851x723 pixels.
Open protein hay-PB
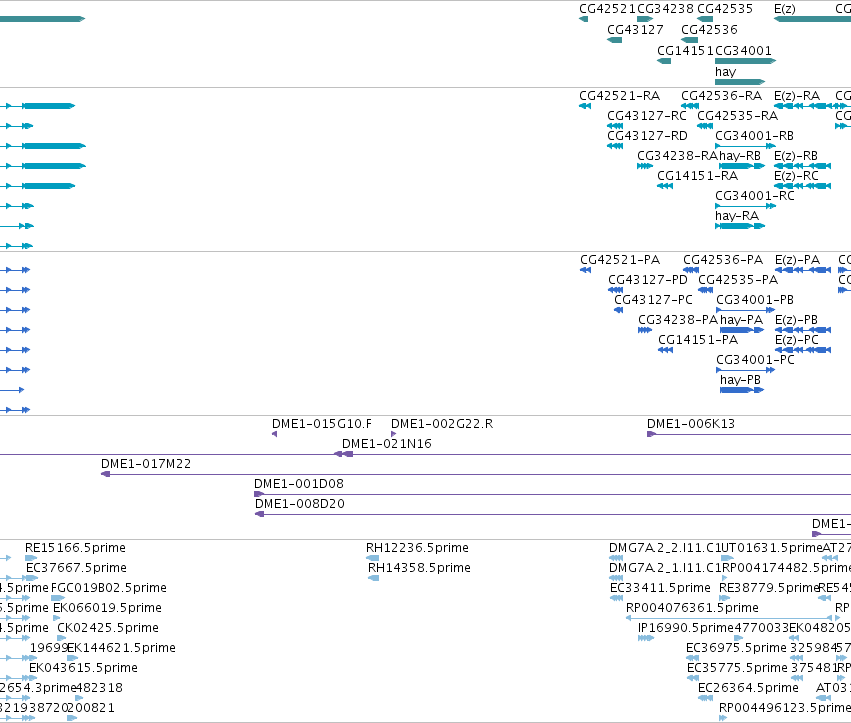point(740,380)
